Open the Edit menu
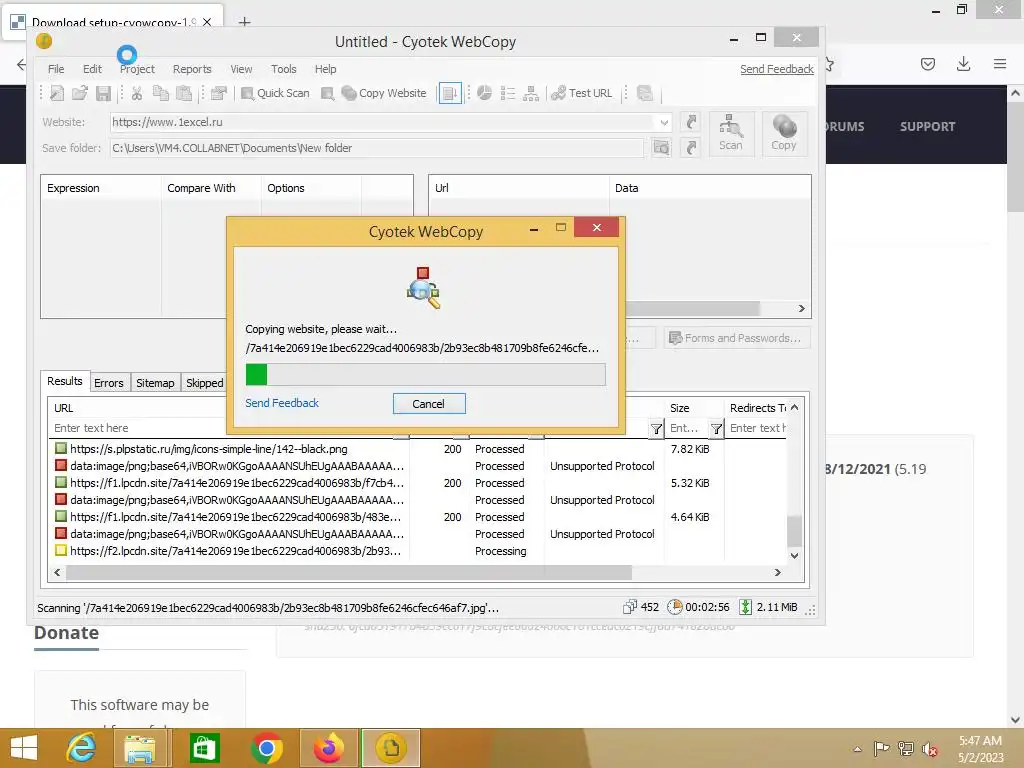This screenshot has width=1024, height=768. [92, 69]
